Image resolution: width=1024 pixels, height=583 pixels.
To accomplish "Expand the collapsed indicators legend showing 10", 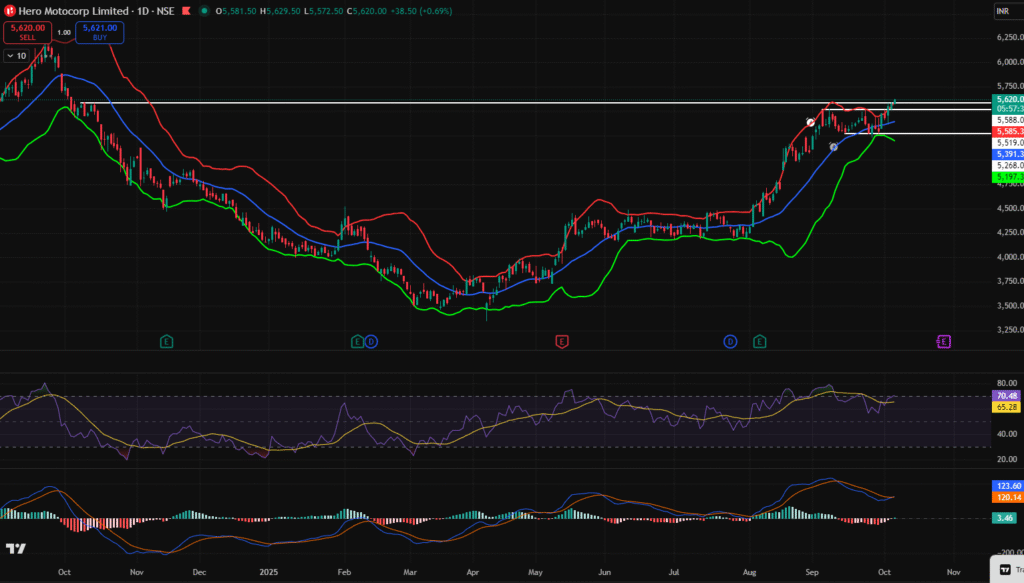I will (x=16, y=56).
